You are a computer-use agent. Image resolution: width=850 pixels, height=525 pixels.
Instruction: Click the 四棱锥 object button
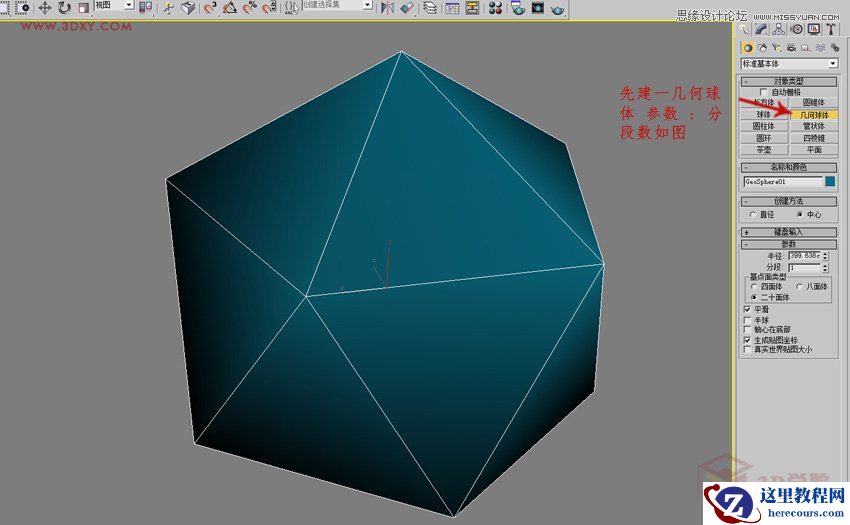(x=814, y=138)
